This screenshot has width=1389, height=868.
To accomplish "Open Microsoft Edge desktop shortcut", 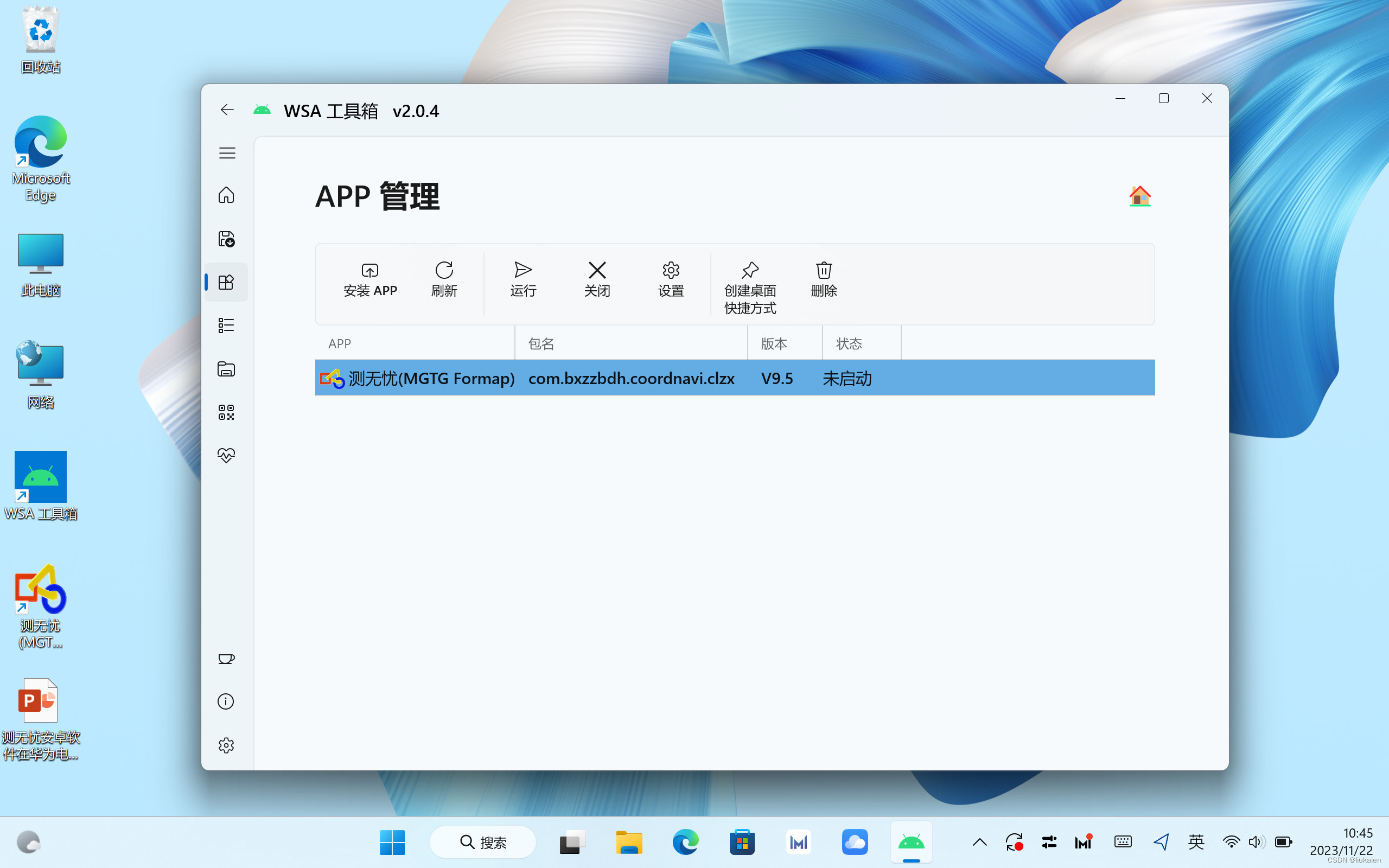I will coord(41,159).
